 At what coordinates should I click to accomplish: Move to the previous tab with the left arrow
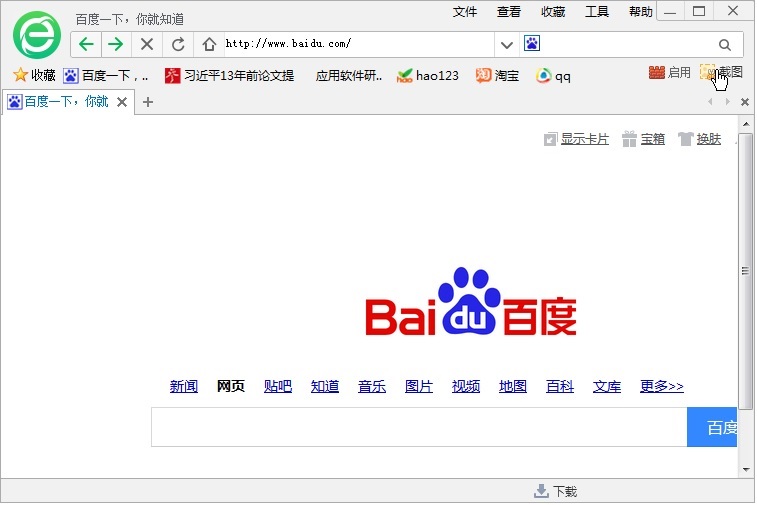[710, 102]
